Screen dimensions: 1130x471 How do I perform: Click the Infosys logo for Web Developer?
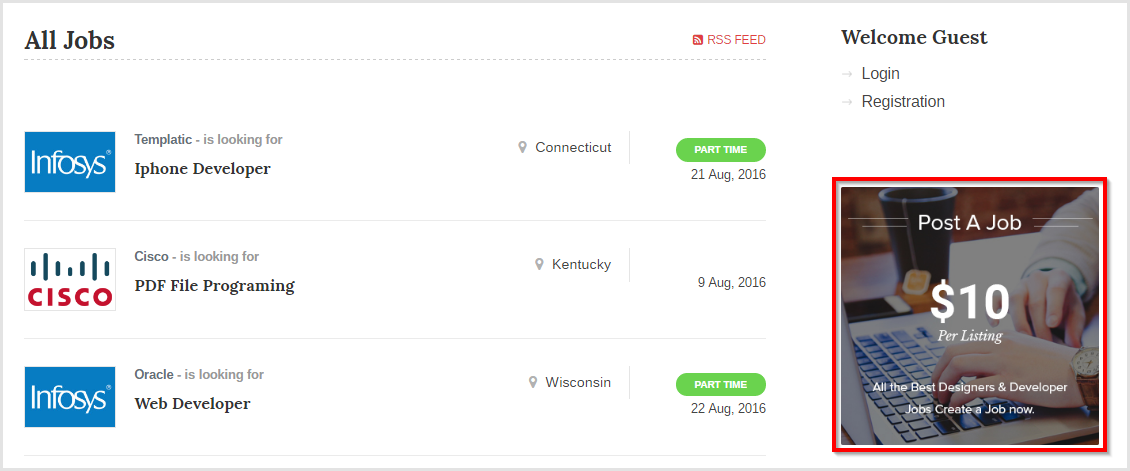[70, 397]
